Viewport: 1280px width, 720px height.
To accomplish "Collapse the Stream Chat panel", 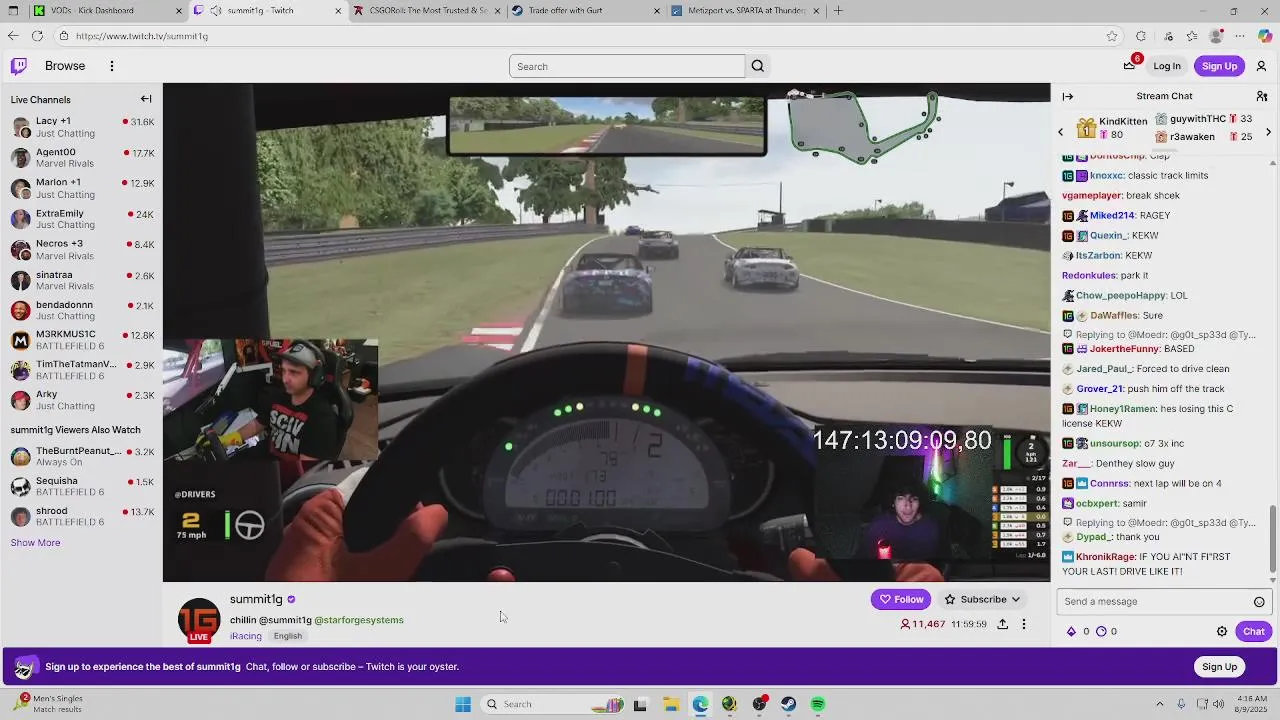I will pos(1068,96).
